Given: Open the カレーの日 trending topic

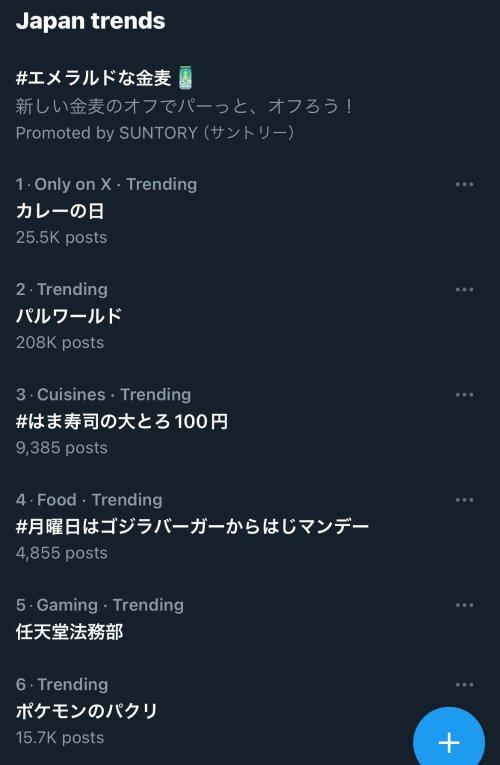Looking at the screenshot, I should coord(60,211).
